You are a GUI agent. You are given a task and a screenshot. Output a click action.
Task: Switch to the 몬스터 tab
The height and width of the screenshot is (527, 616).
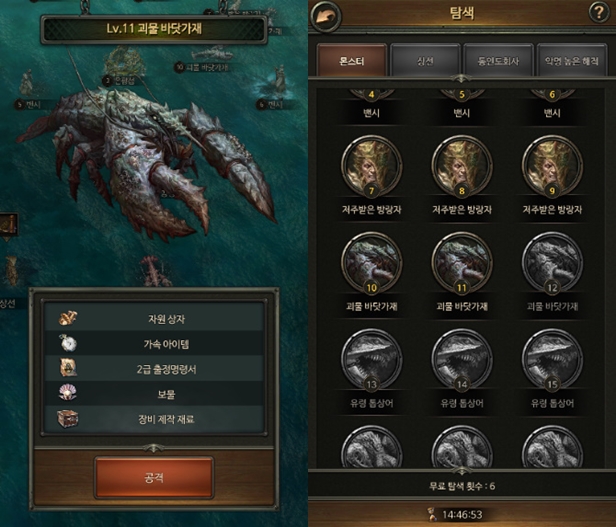click(352, 60)
